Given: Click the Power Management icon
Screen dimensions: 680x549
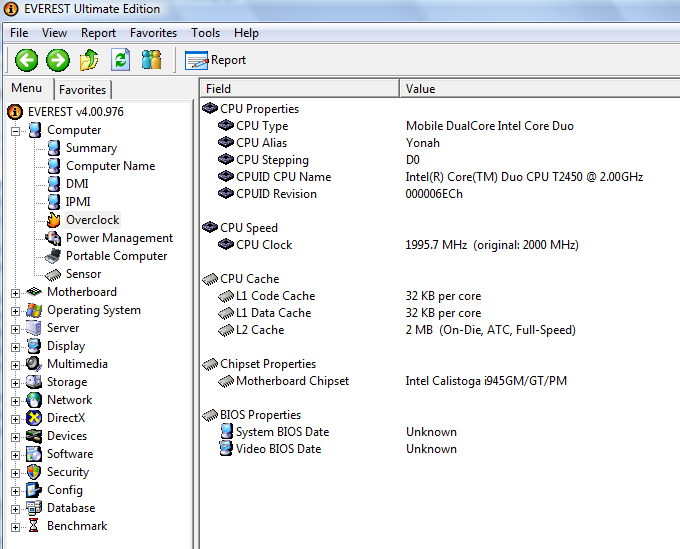Looking at the screenshot, I should 53,238.
